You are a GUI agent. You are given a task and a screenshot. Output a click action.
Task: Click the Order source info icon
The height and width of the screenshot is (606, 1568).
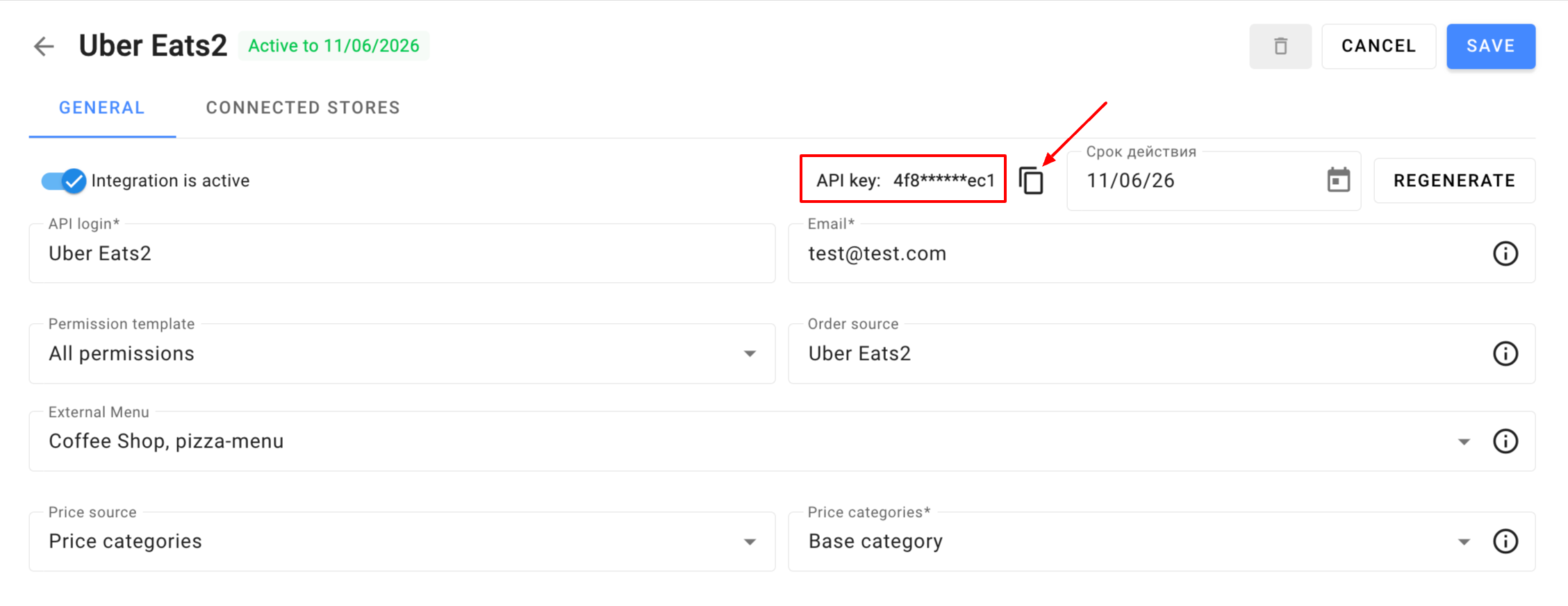click(x=1505, y=354)
